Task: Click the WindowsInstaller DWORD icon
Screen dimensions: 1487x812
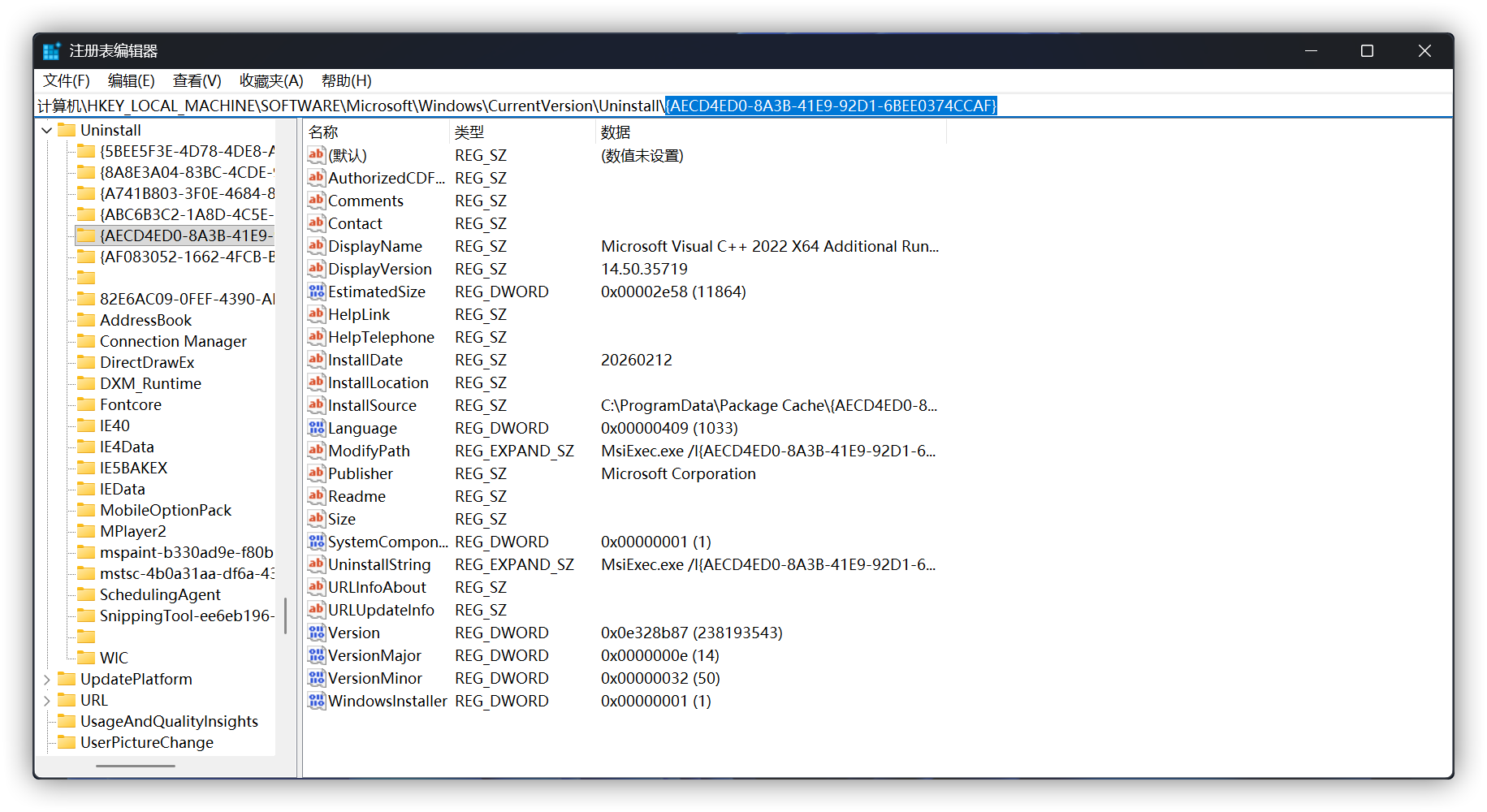Action: click(316, 701)
